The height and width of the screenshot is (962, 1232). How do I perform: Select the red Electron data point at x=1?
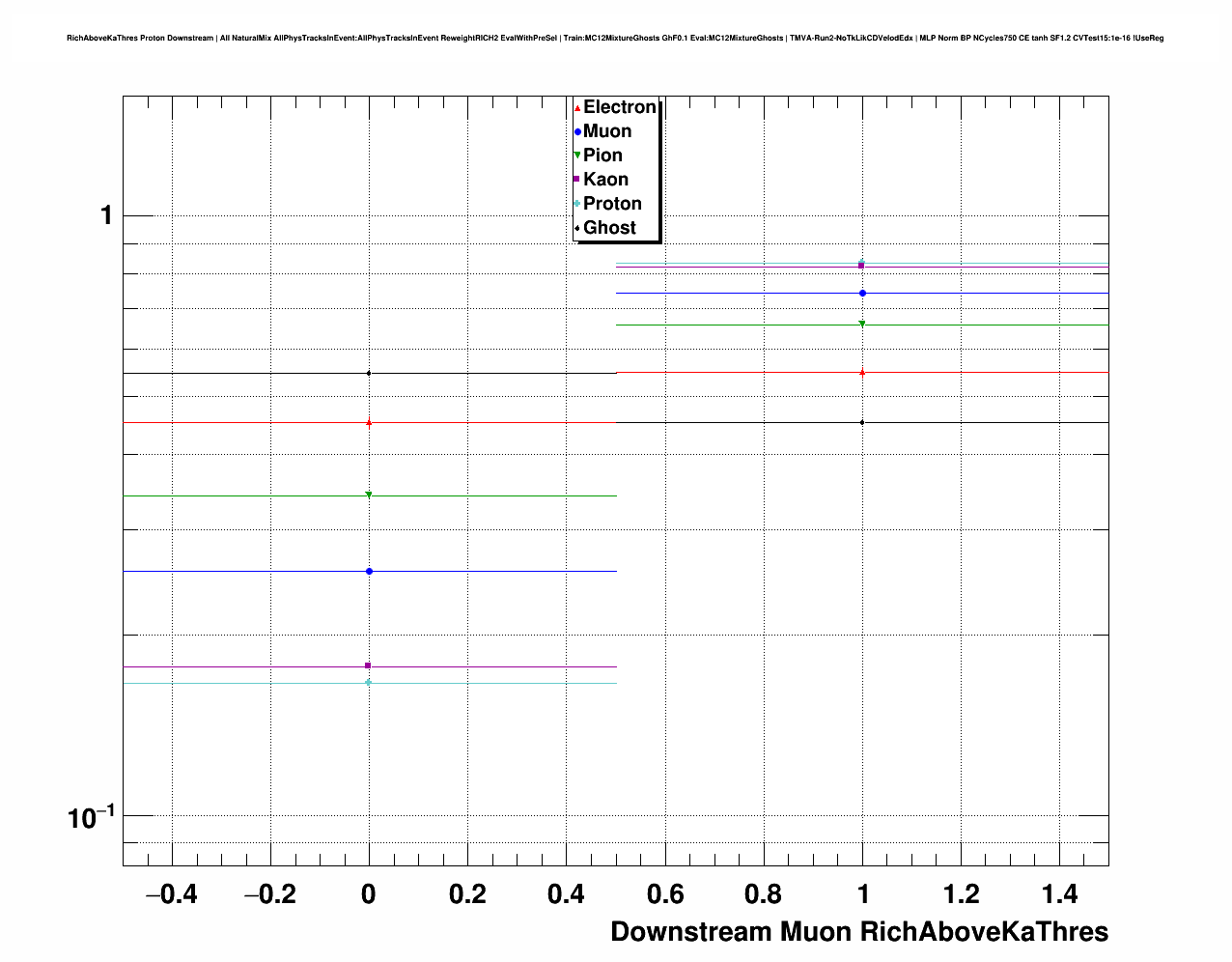click(x=862, y=372)
